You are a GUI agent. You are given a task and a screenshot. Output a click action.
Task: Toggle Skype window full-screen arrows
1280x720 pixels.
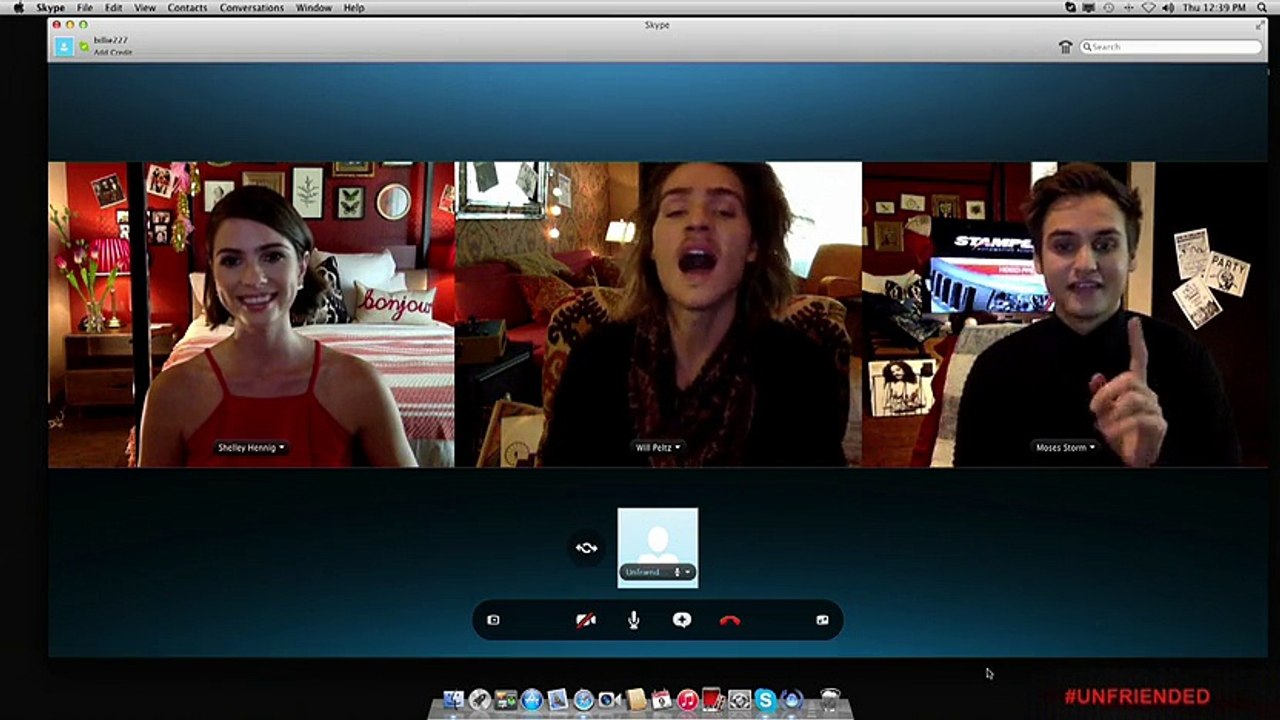(1260, 25)
